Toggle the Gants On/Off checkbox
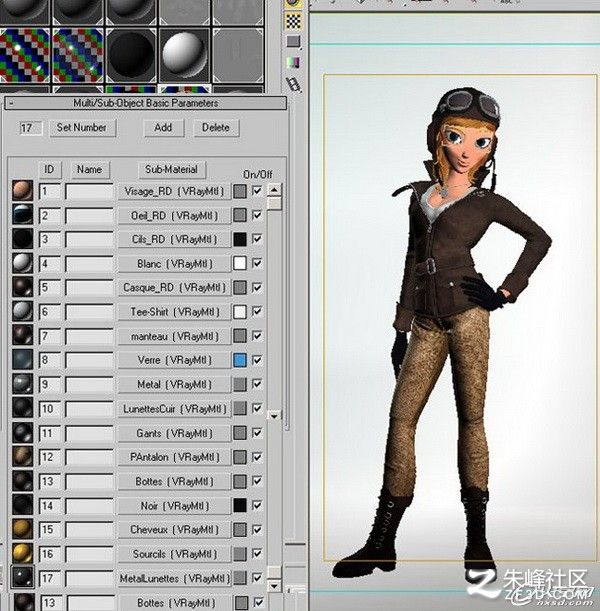The image size is (600, 611). point(257,433)
